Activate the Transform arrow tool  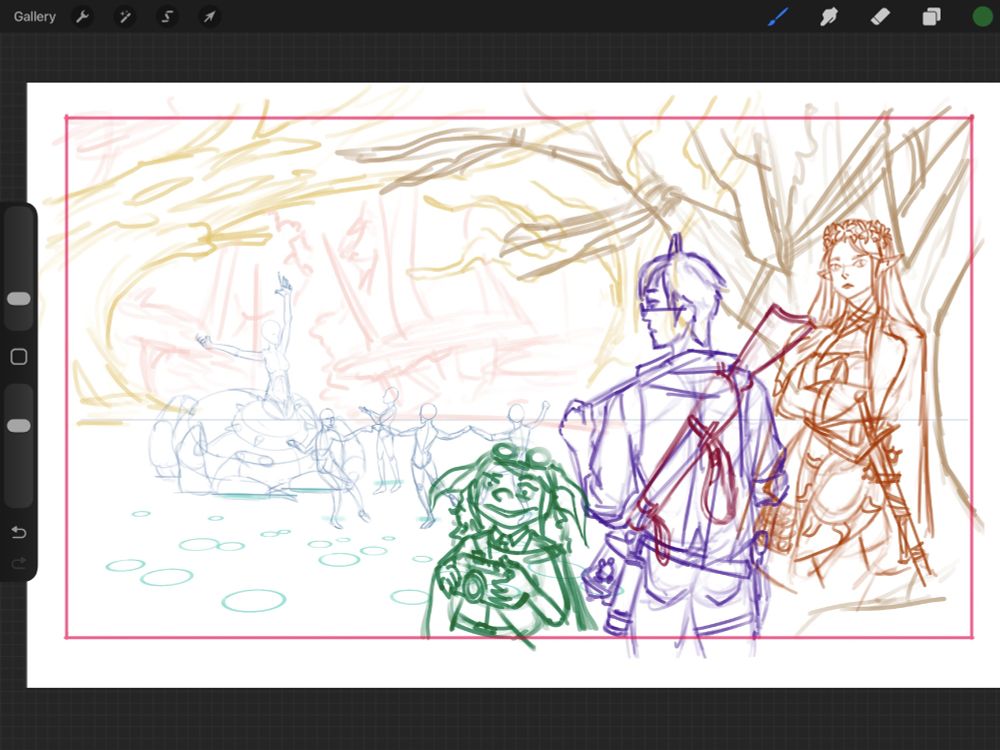point(209,16)
